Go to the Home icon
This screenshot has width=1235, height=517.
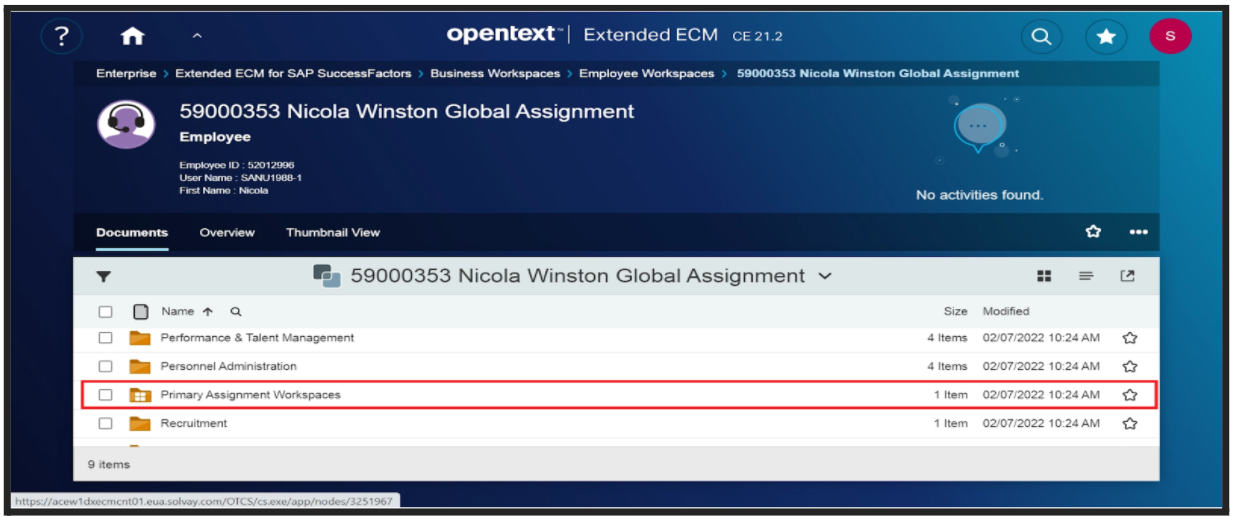coord(132,36)
